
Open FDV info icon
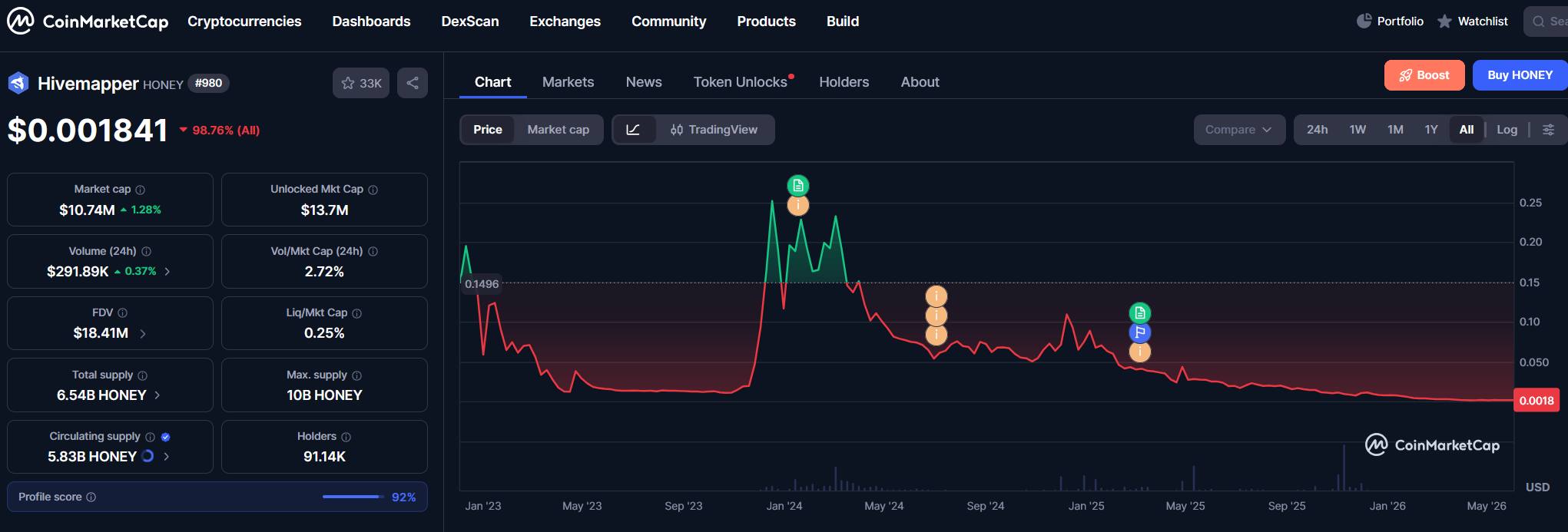click(122, 312)
